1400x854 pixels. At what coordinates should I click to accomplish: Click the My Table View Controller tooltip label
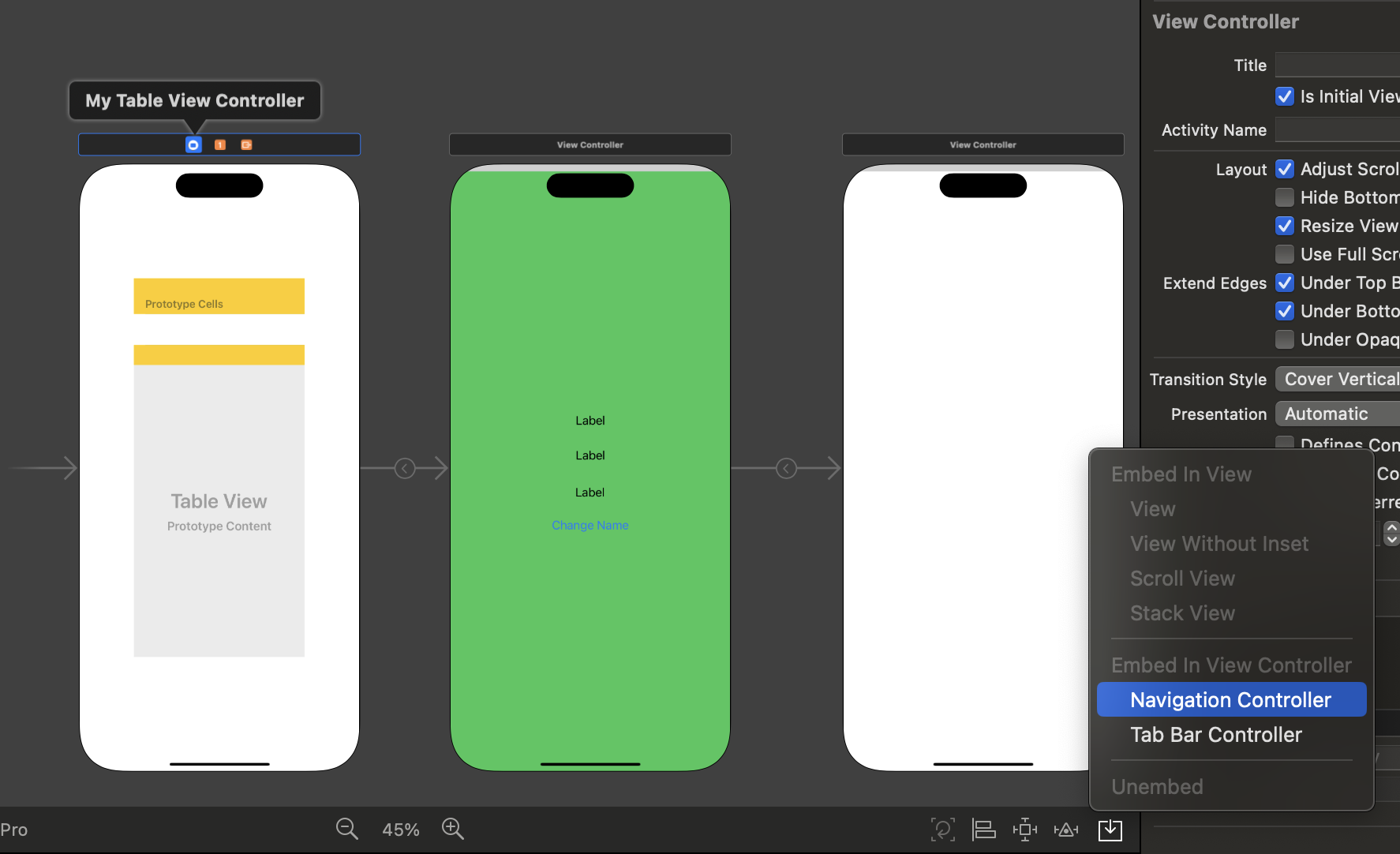(x=195, y=101)
